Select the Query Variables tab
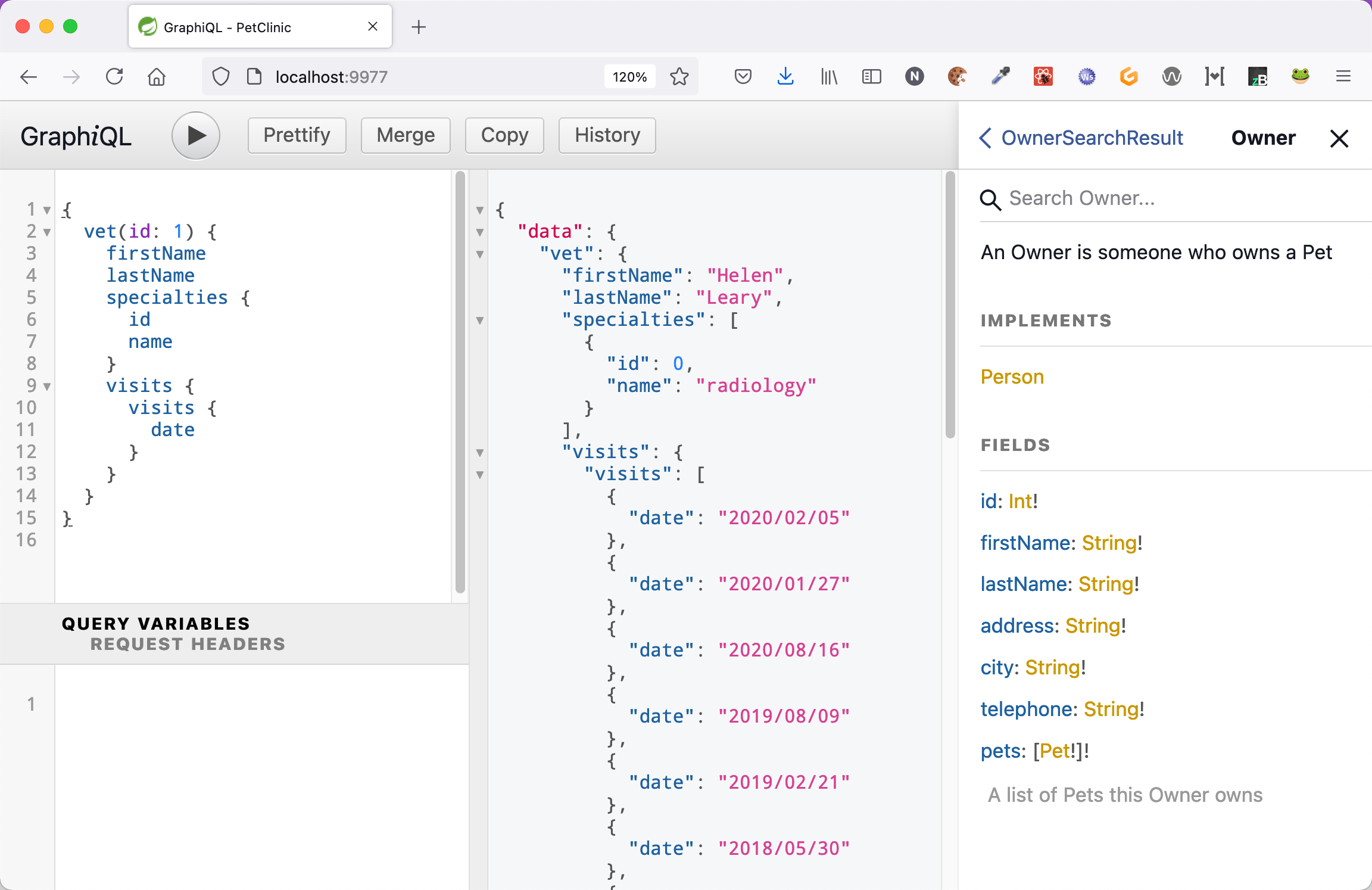 [155, 624]
